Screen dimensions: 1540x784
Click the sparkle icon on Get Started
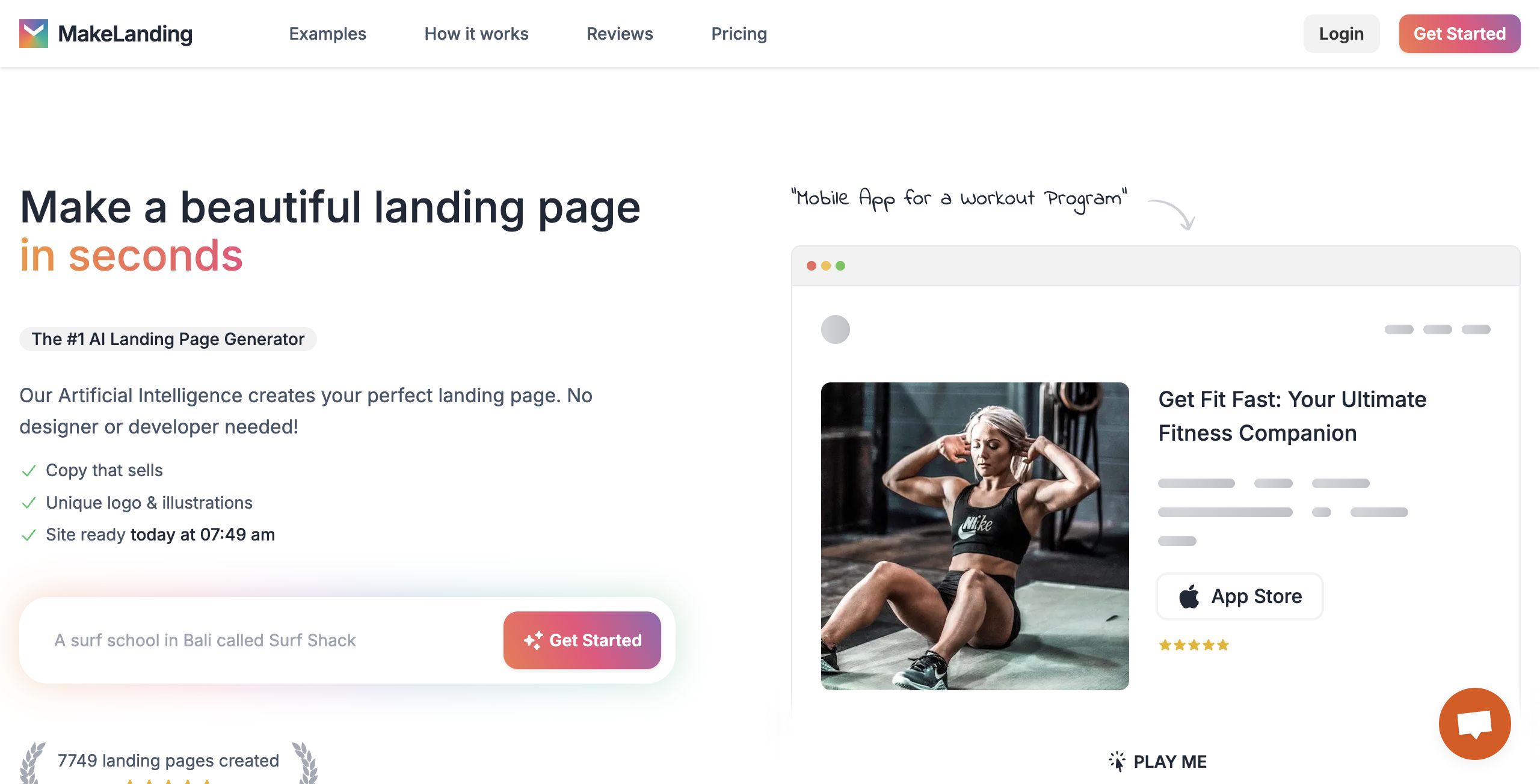[533, 640]
